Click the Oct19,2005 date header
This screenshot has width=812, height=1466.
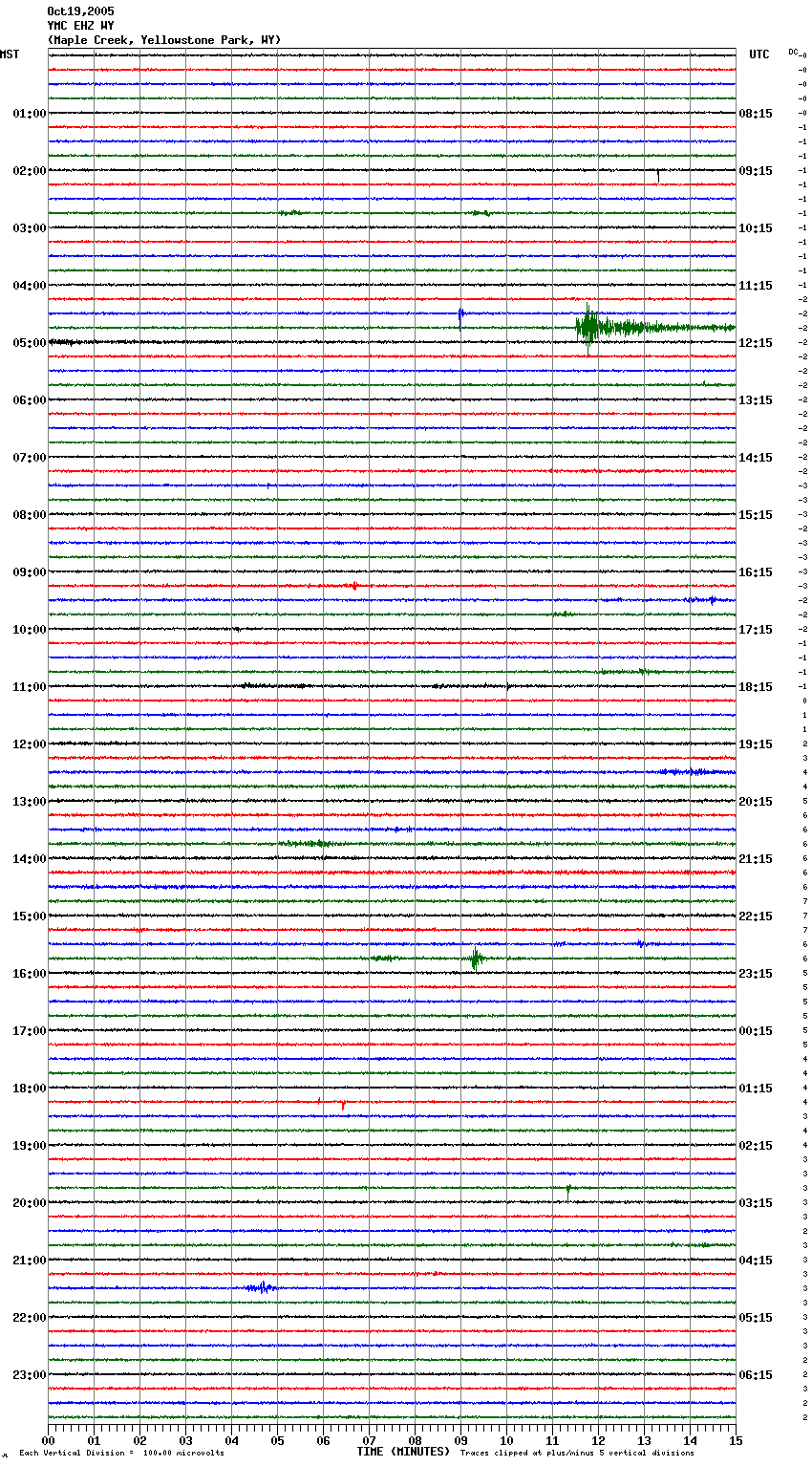[x=80, y=11]
